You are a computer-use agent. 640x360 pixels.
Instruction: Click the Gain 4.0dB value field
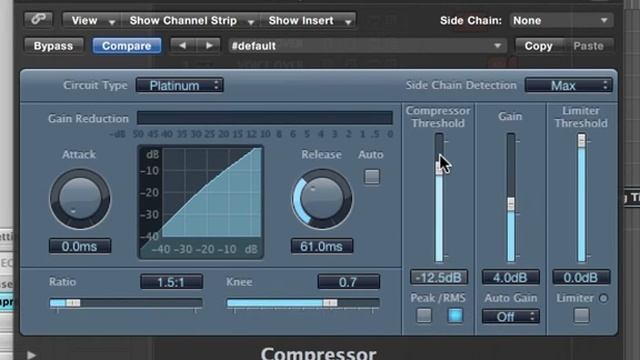tap(511, 277)
